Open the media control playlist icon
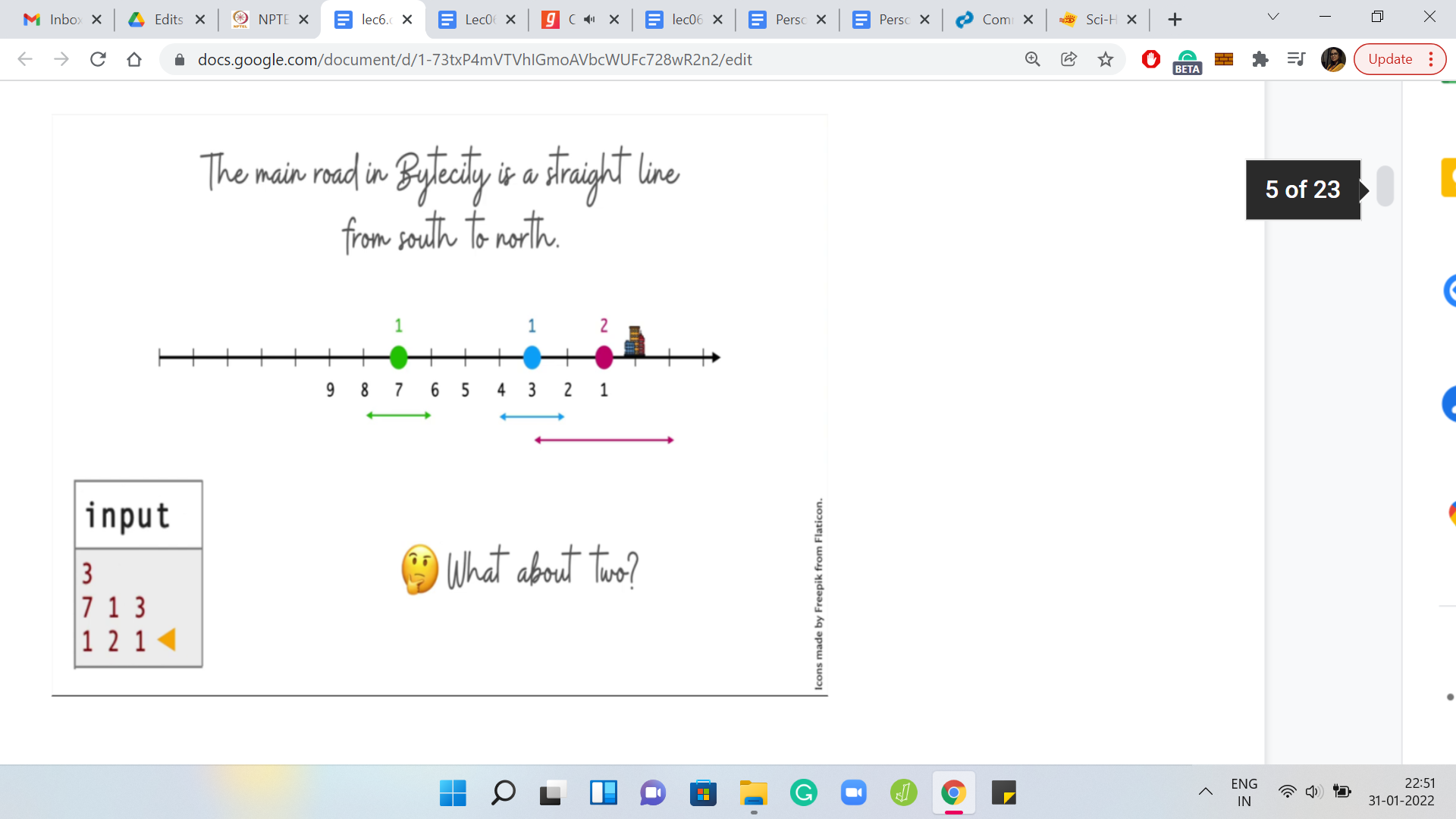 [x=1296, y=59]
